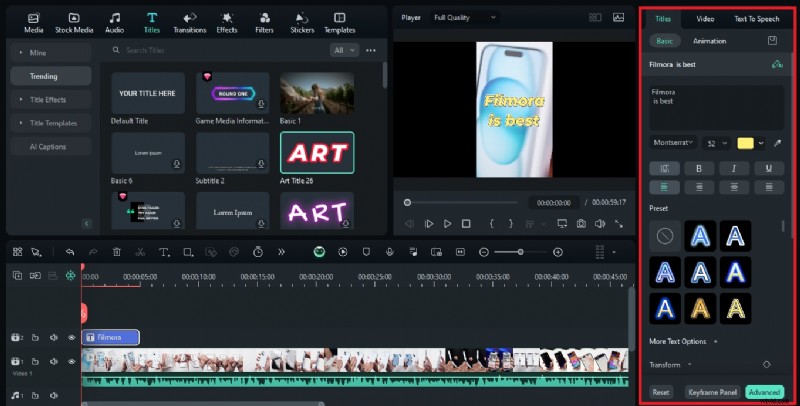Screen dimensions: 800x406
Task: Switch to the Text To Speech tab
Action: tap(757, 18)
